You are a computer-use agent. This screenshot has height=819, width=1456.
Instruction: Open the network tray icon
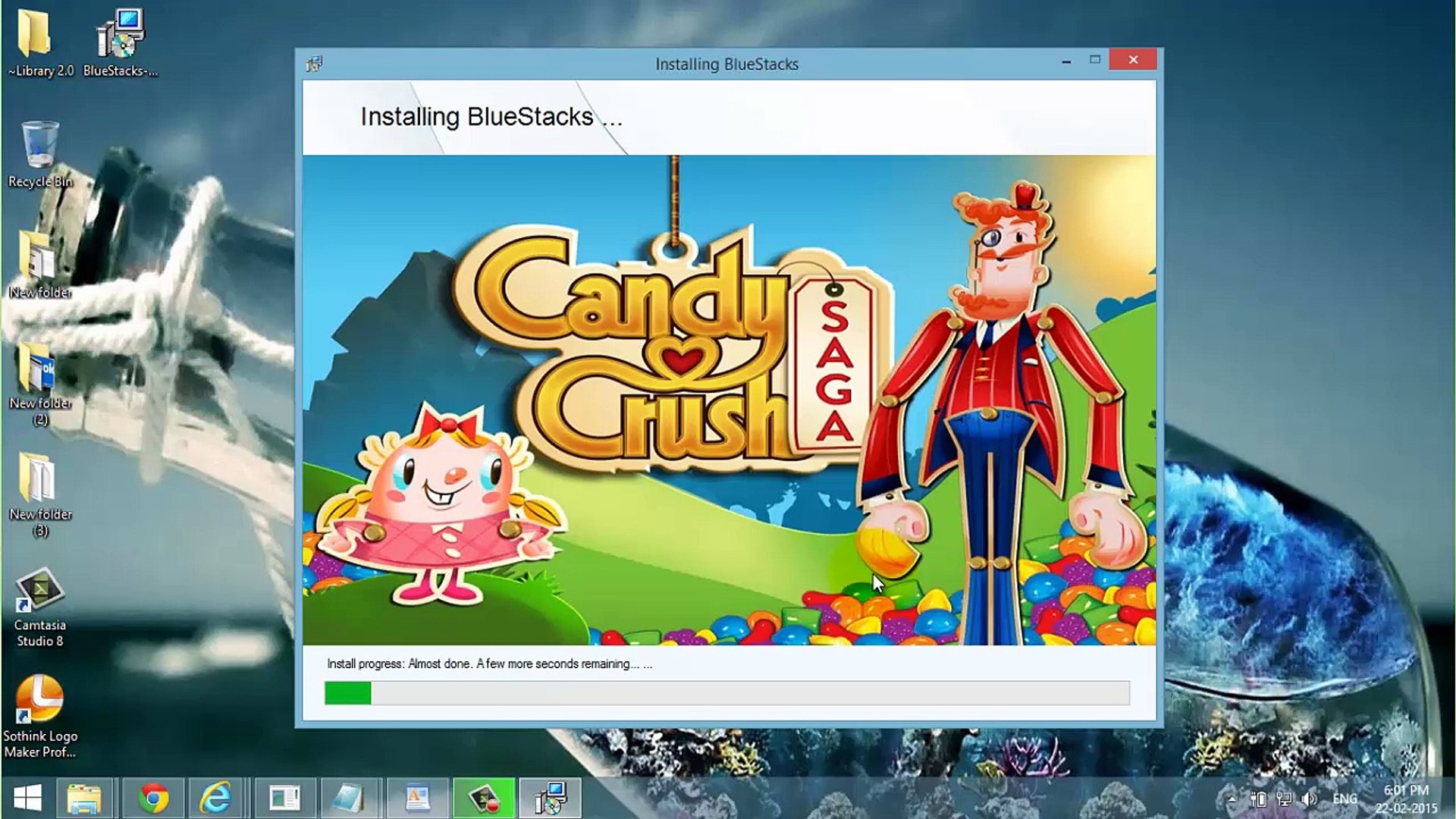coord(1284,799)
